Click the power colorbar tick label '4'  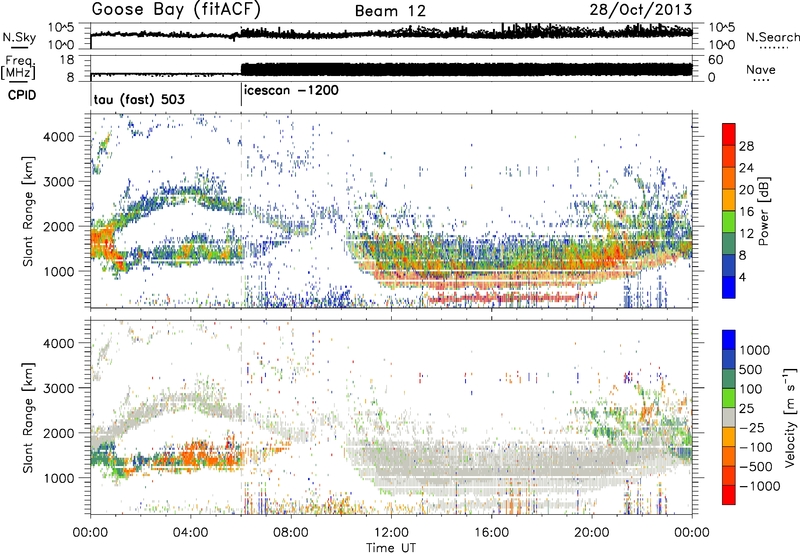[x=742, y=277]
